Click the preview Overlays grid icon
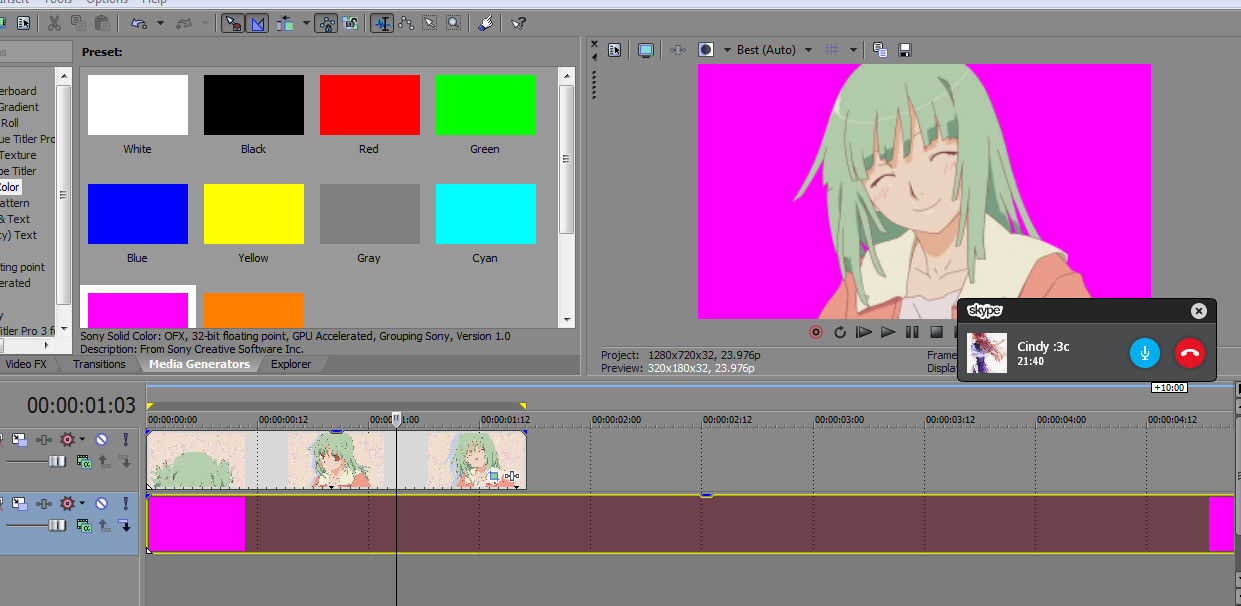This screenshot has width=1241, height=606. coord(834,49)
